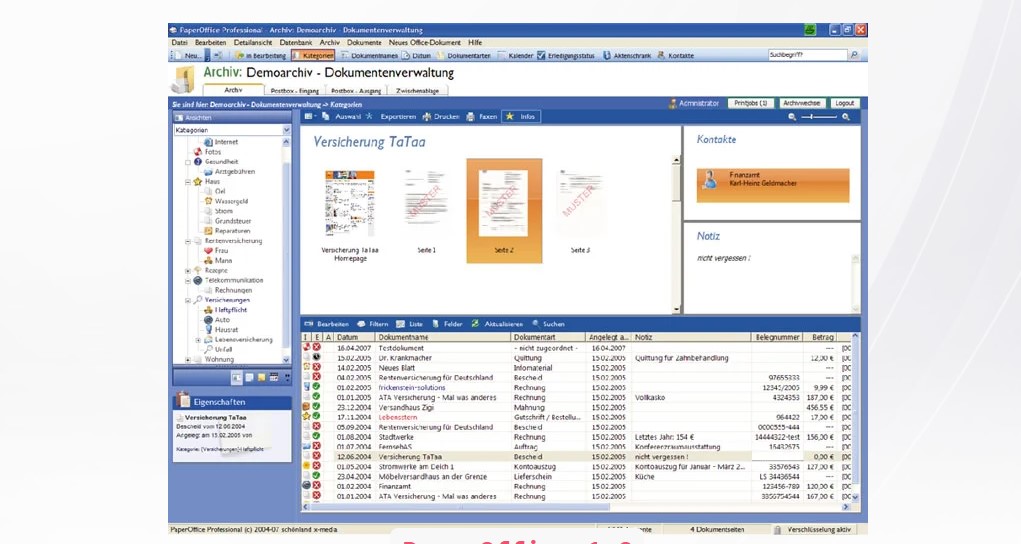1021x544 pixels.
Task: Select the Haftpflicht category in the tree
Action: coord(231,310)
